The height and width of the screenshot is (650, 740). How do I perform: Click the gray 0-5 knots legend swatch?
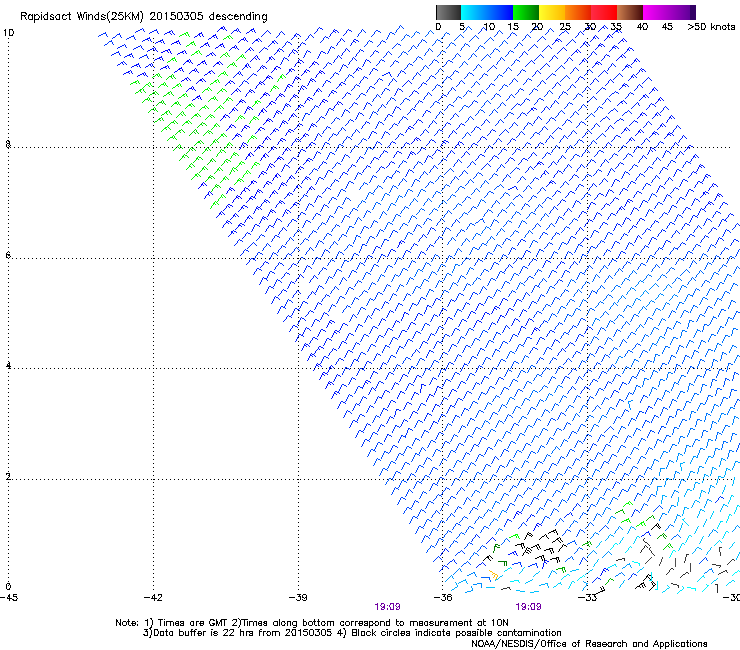click(448, 12)
